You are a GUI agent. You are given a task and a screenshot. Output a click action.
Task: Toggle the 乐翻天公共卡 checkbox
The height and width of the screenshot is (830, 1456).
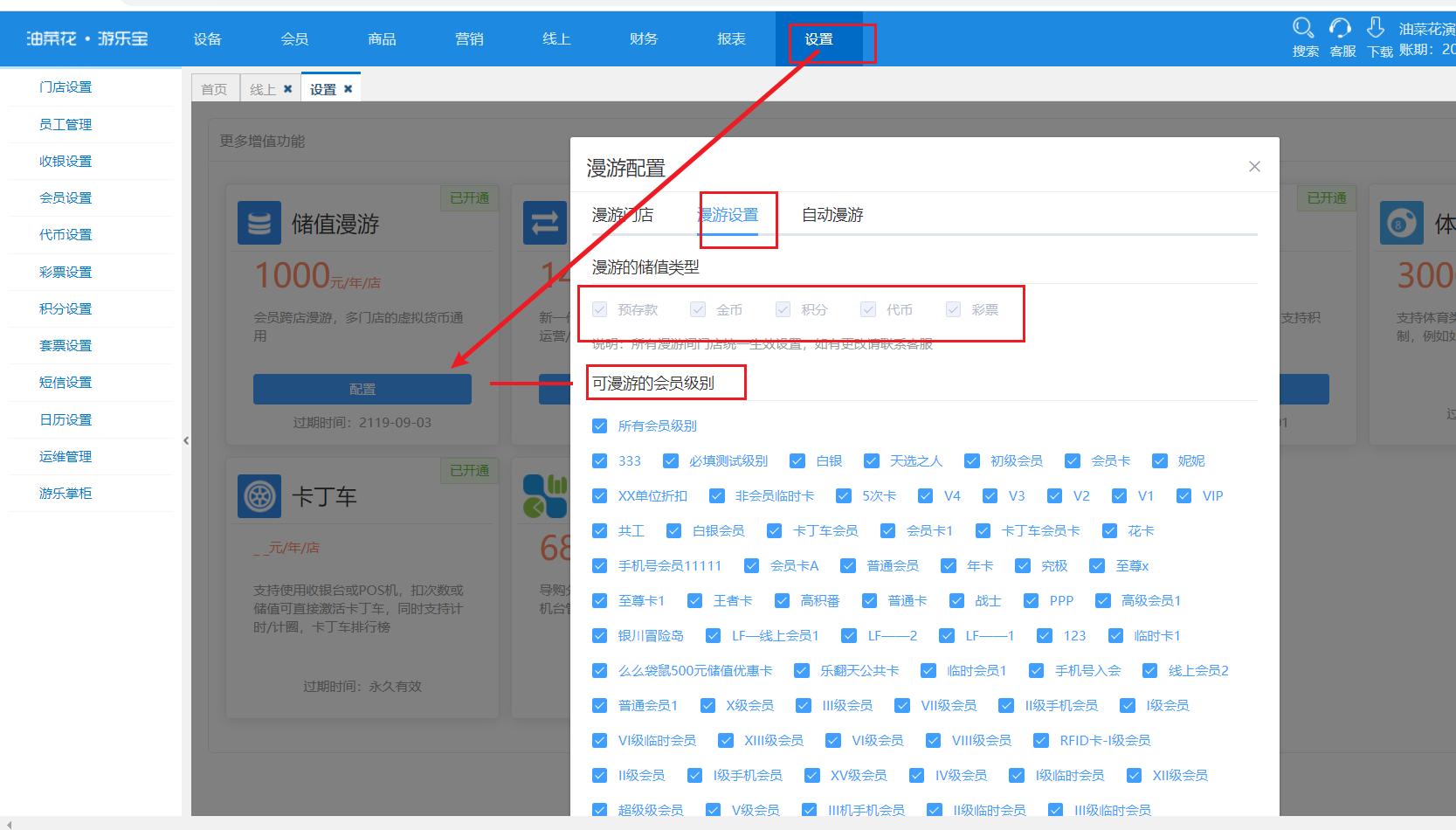point(801,671)
